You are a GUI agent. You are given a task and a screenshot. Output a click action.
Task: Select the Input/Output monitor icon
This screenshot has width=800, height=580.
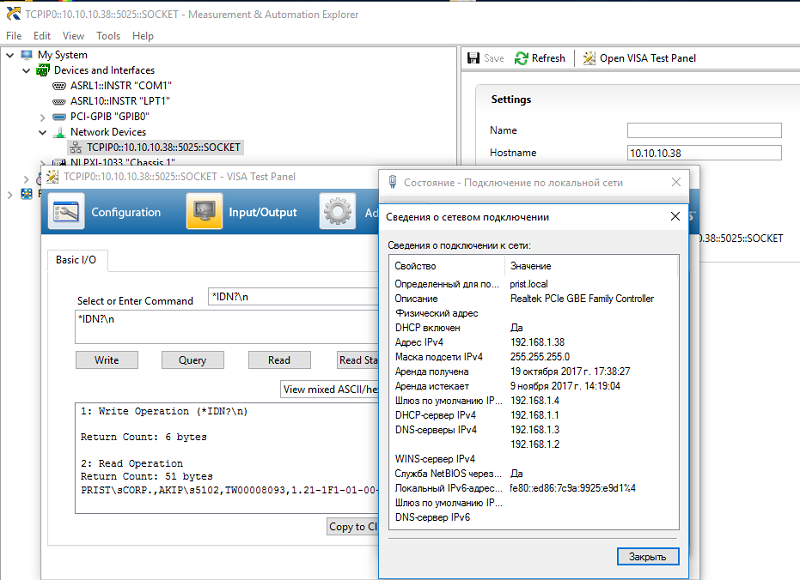coord(204,212)
